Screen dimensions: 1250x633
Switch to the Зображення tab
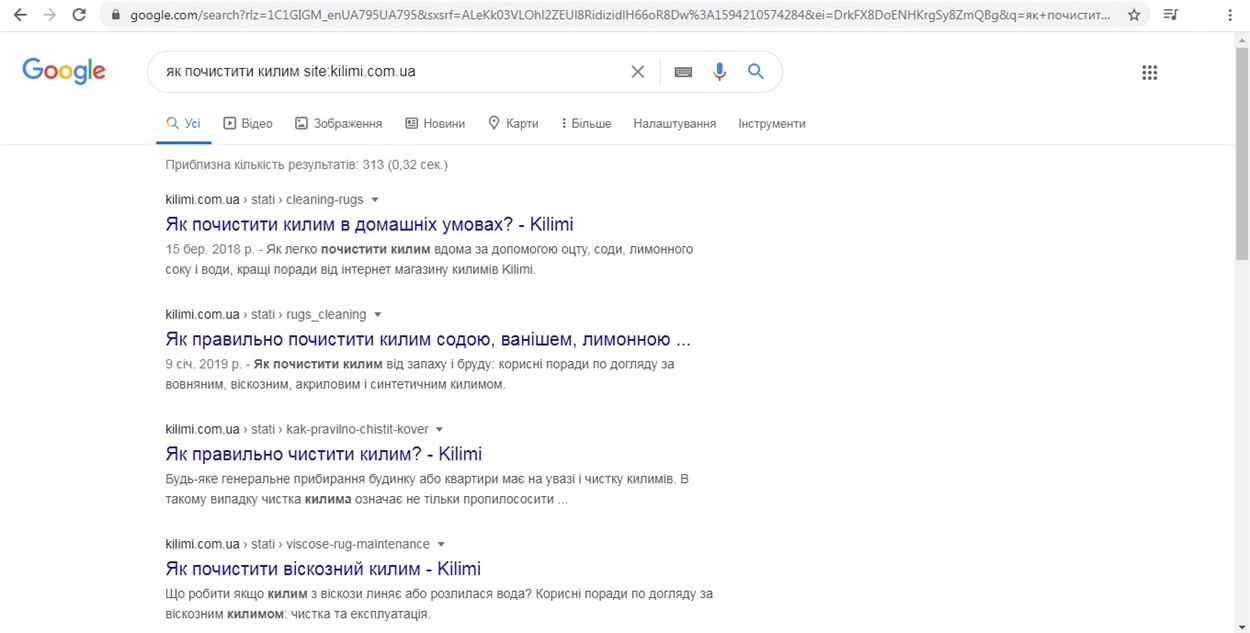tap(338, 124)
